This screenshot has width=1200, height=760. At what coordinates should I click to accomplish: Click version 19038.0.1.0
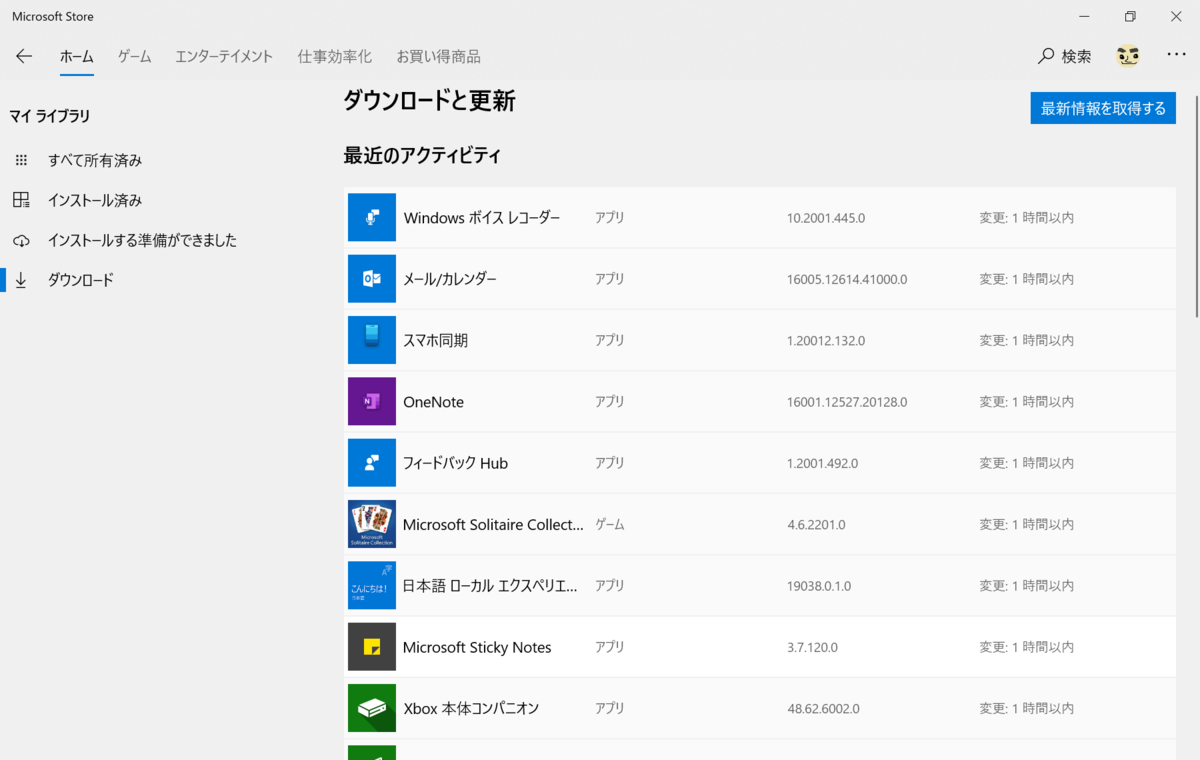point(819,586)
